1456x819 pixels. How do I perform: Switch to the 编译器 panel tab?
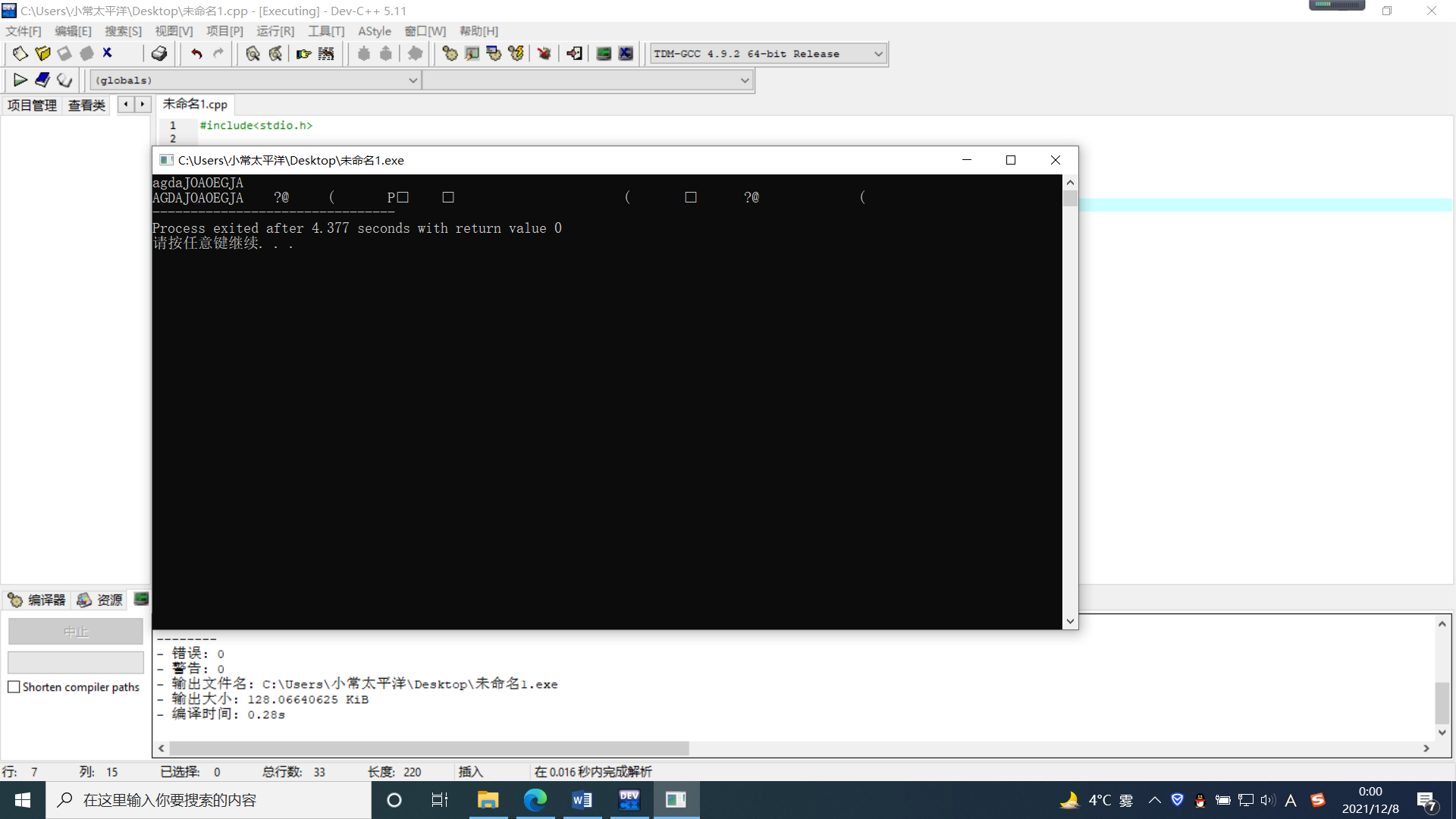click(36, 600)
